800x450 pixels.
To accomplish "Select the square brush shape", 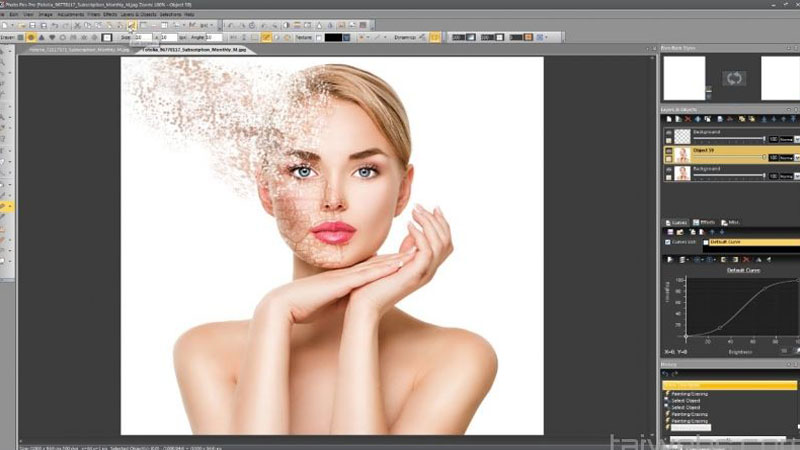I will pyautogui.click(x=20, y=37).
